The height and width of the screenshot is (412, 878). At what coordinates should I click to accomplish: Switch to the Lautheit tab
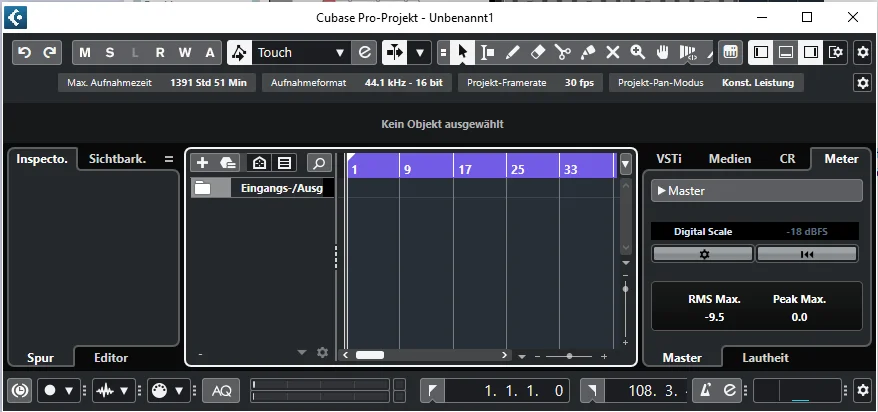pyautogui.click(x=765, y=358)
